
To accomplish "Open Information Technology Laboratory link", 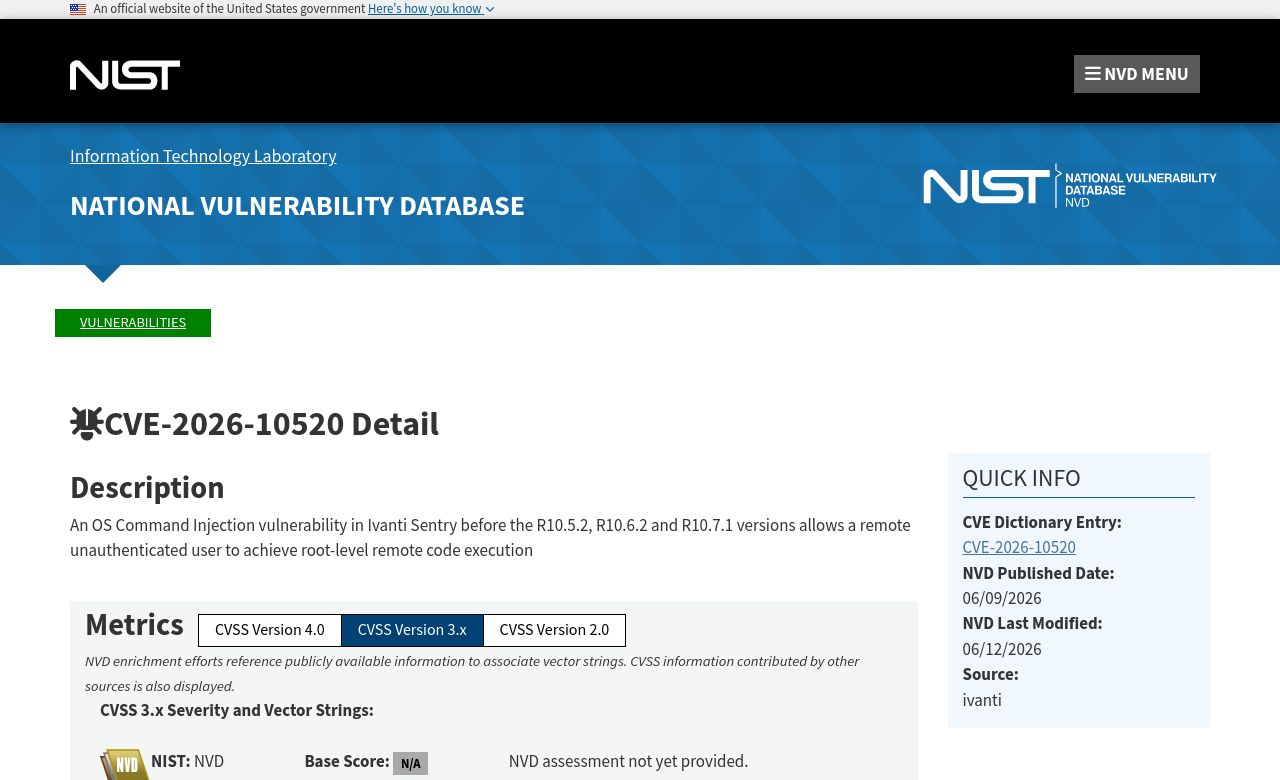I will click(x=203, y=156).
